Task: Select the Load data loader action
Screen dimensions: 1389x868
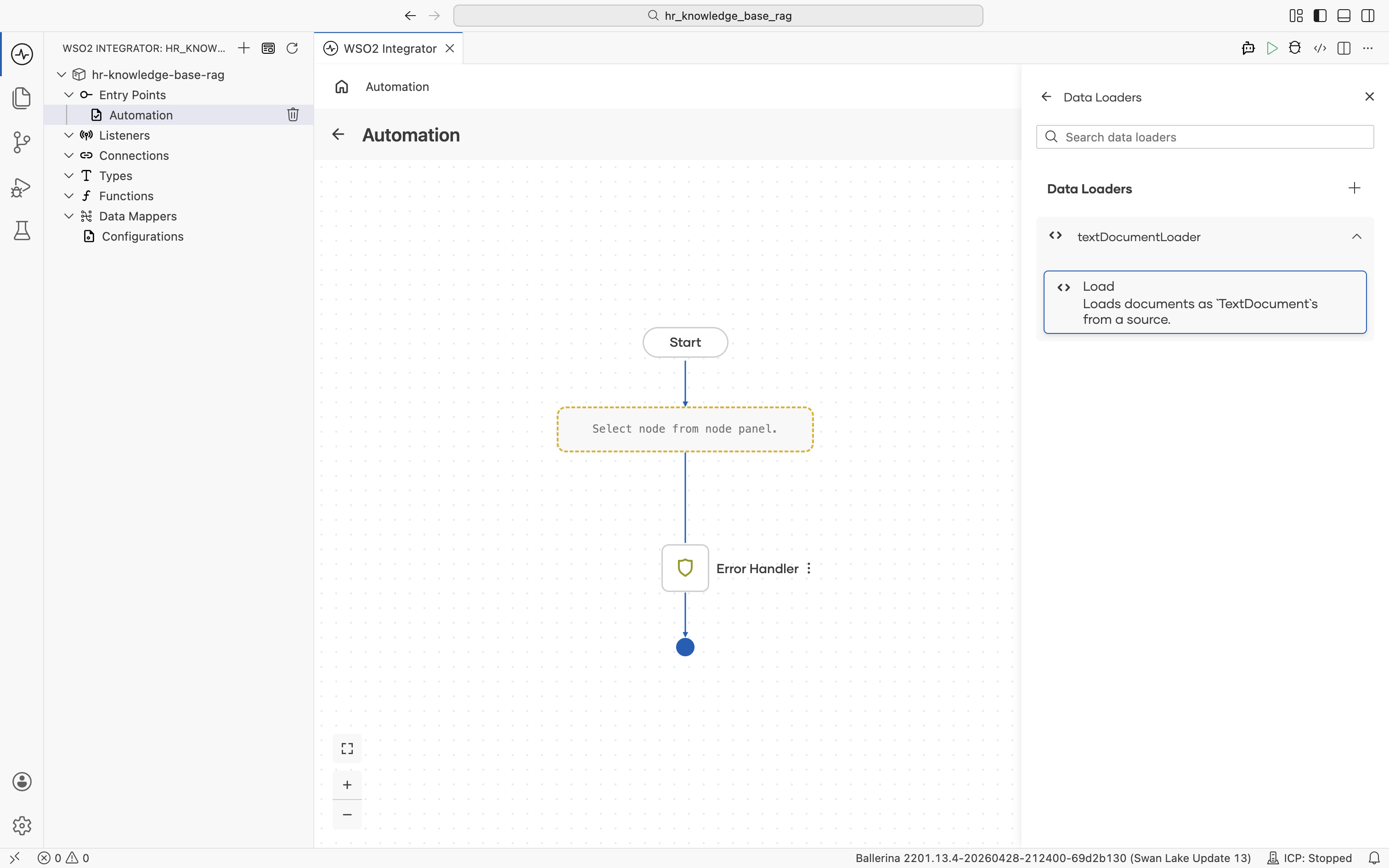Action: (x=1205, y=302)
